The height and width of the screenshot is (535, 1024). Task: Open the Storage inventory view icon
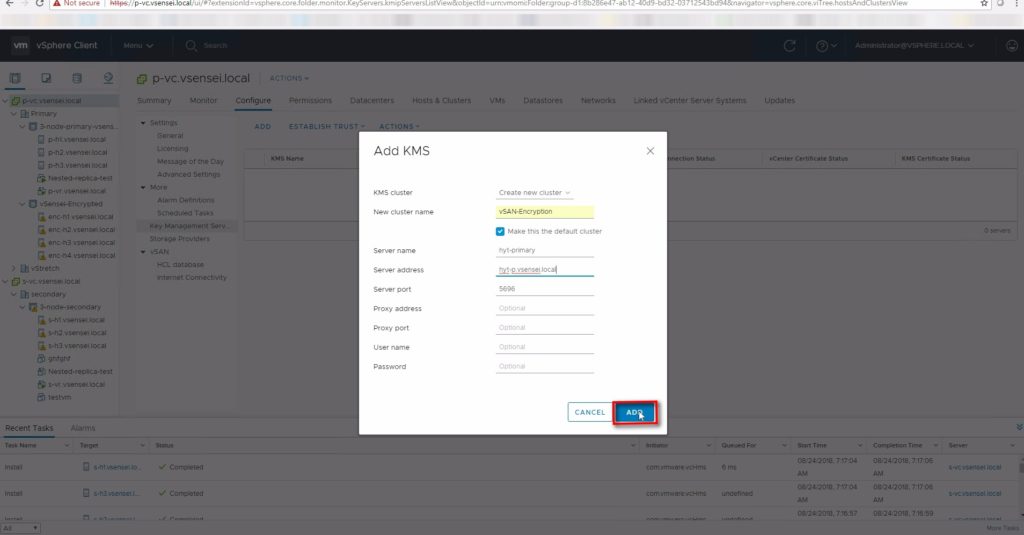(77, 78)
